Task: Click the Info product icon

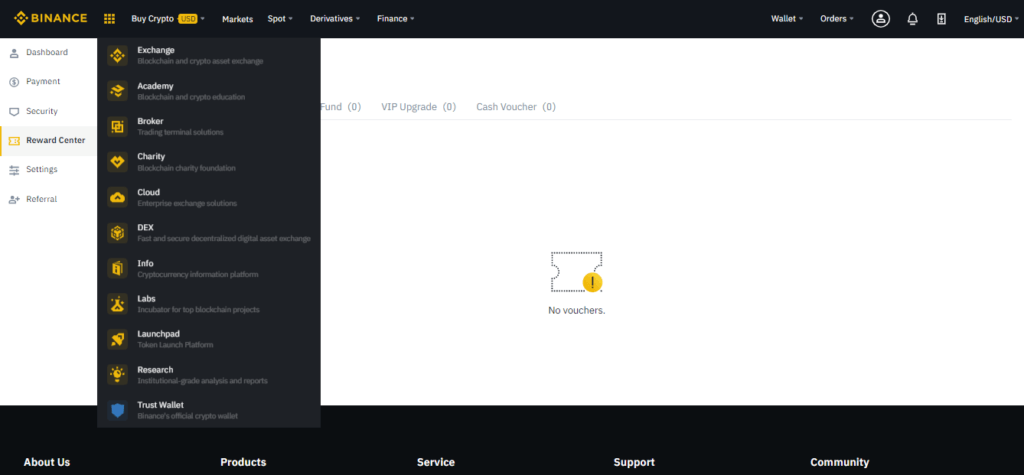Action: pyautogui.click(x=118, y=269)
